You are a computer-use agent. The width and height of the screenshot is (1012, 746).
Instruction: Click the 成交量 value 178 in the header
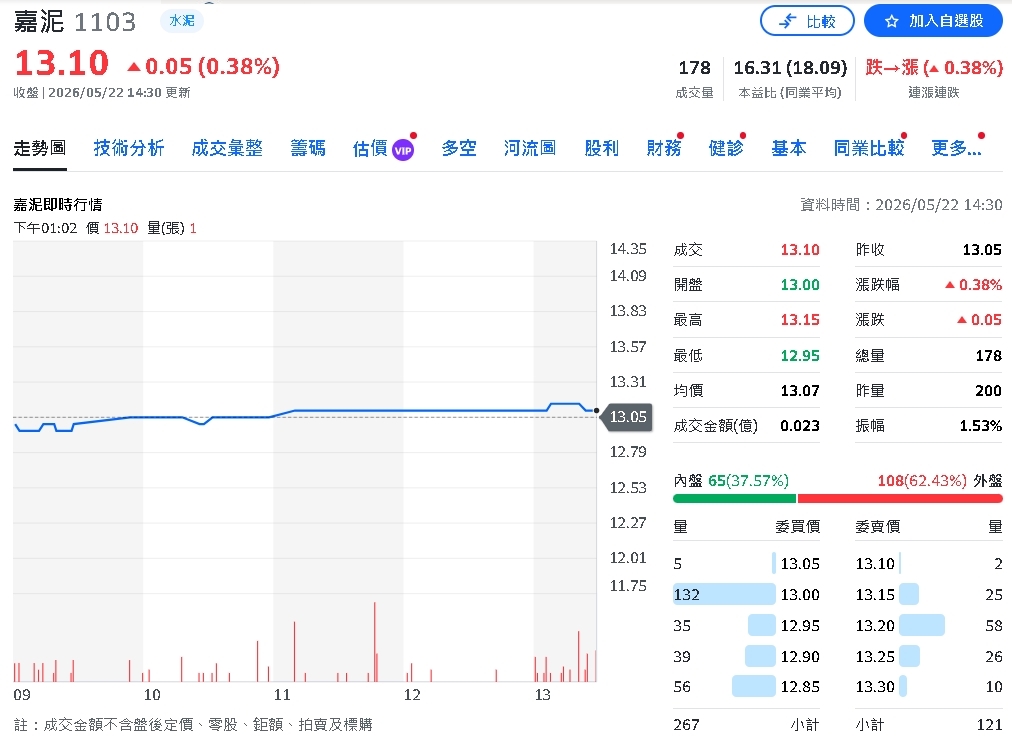pyautogui.click(x=694, y=68)
